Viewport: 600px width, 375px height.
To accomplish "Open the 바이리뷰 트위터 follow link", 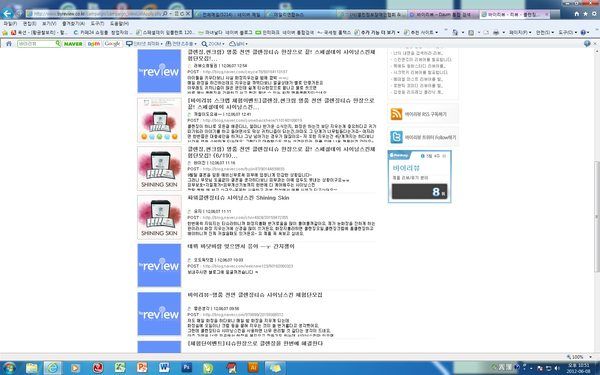I will pos(430,137).
